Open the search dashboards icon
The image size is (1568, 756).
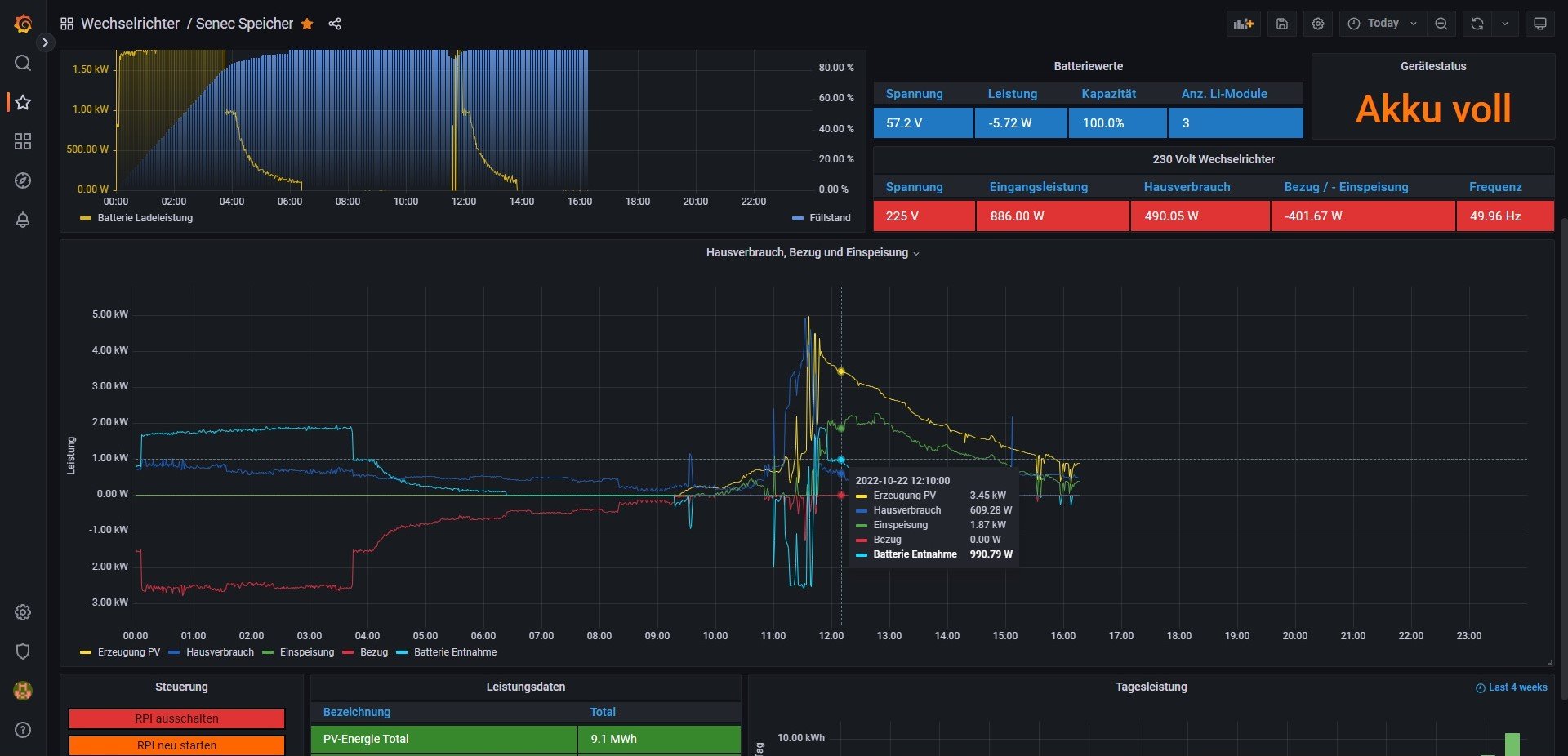point(23,63)
